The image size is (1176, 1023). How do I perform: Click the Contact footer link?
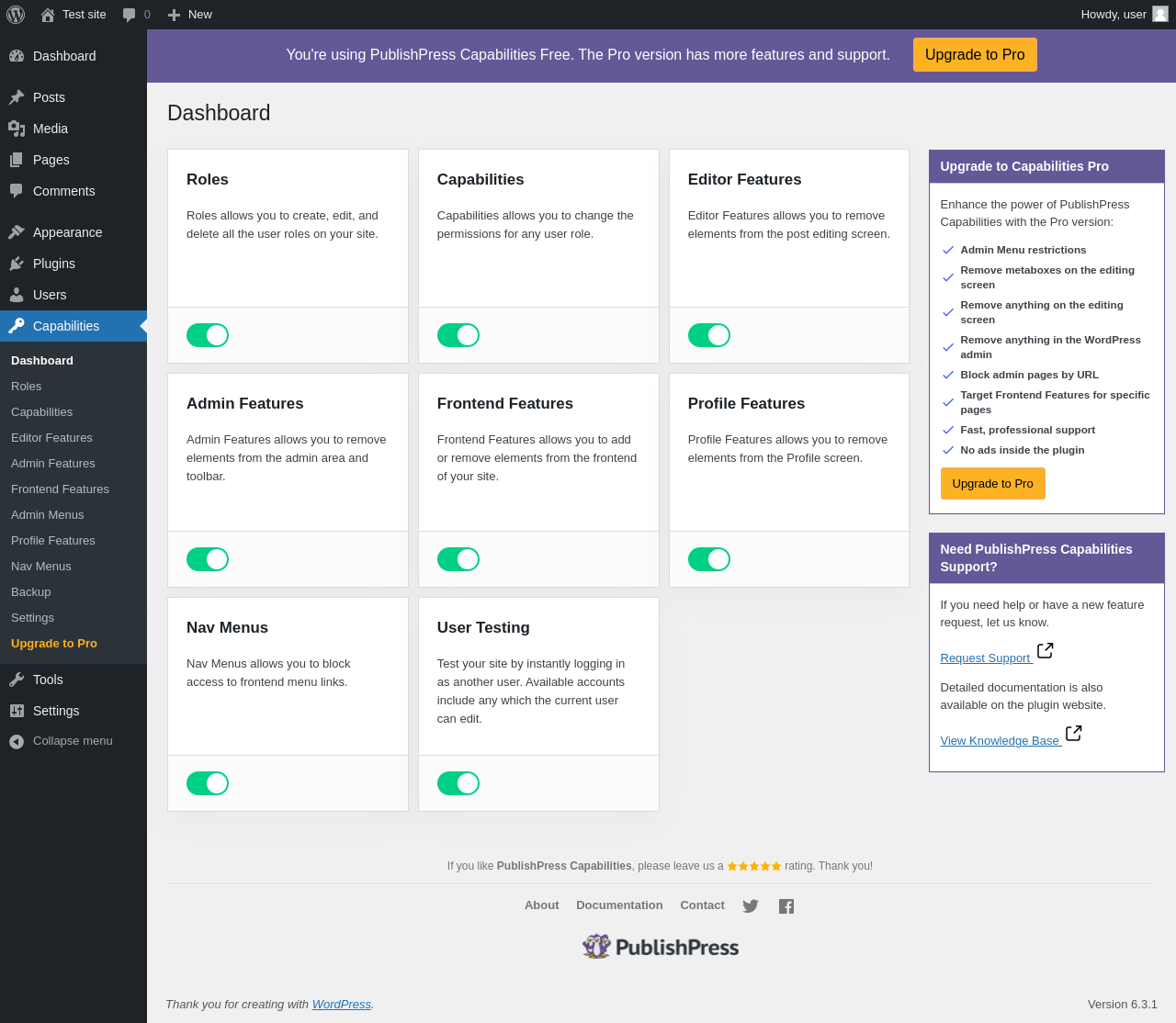coord(702,905)
